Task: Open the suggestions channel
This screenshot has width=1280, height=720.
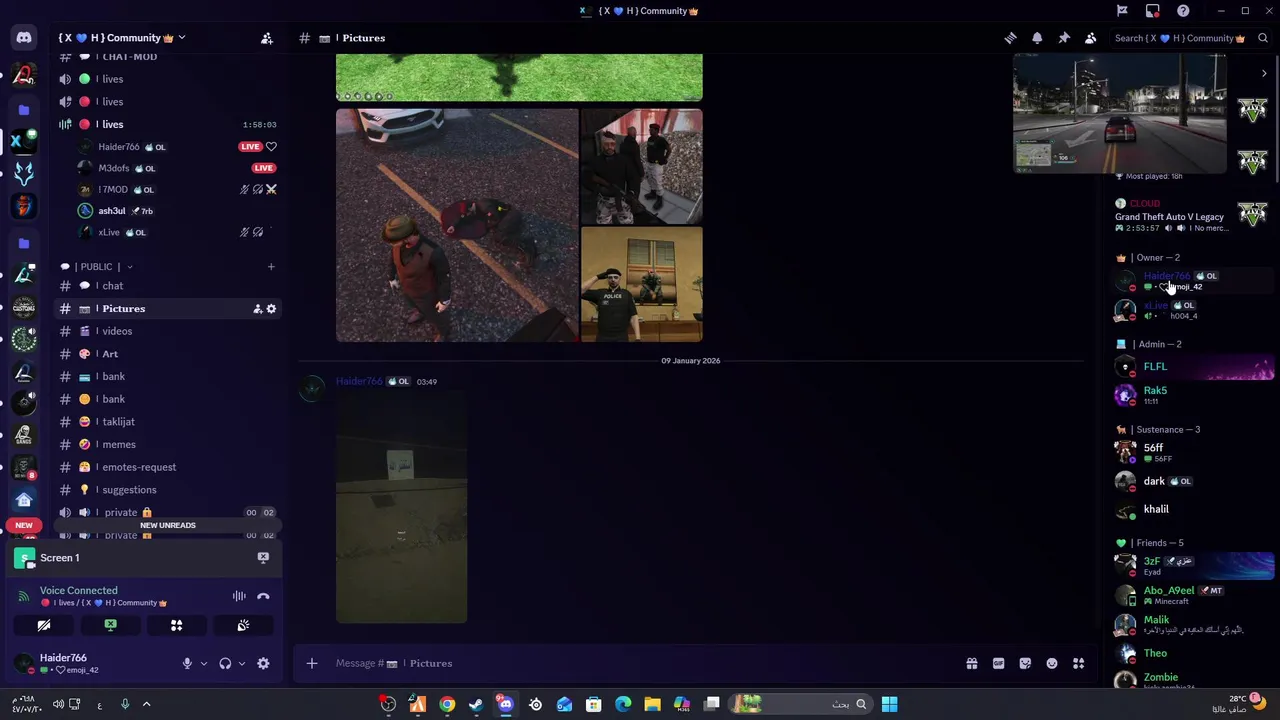Action: pyautogui.click(x=166, y=490)
